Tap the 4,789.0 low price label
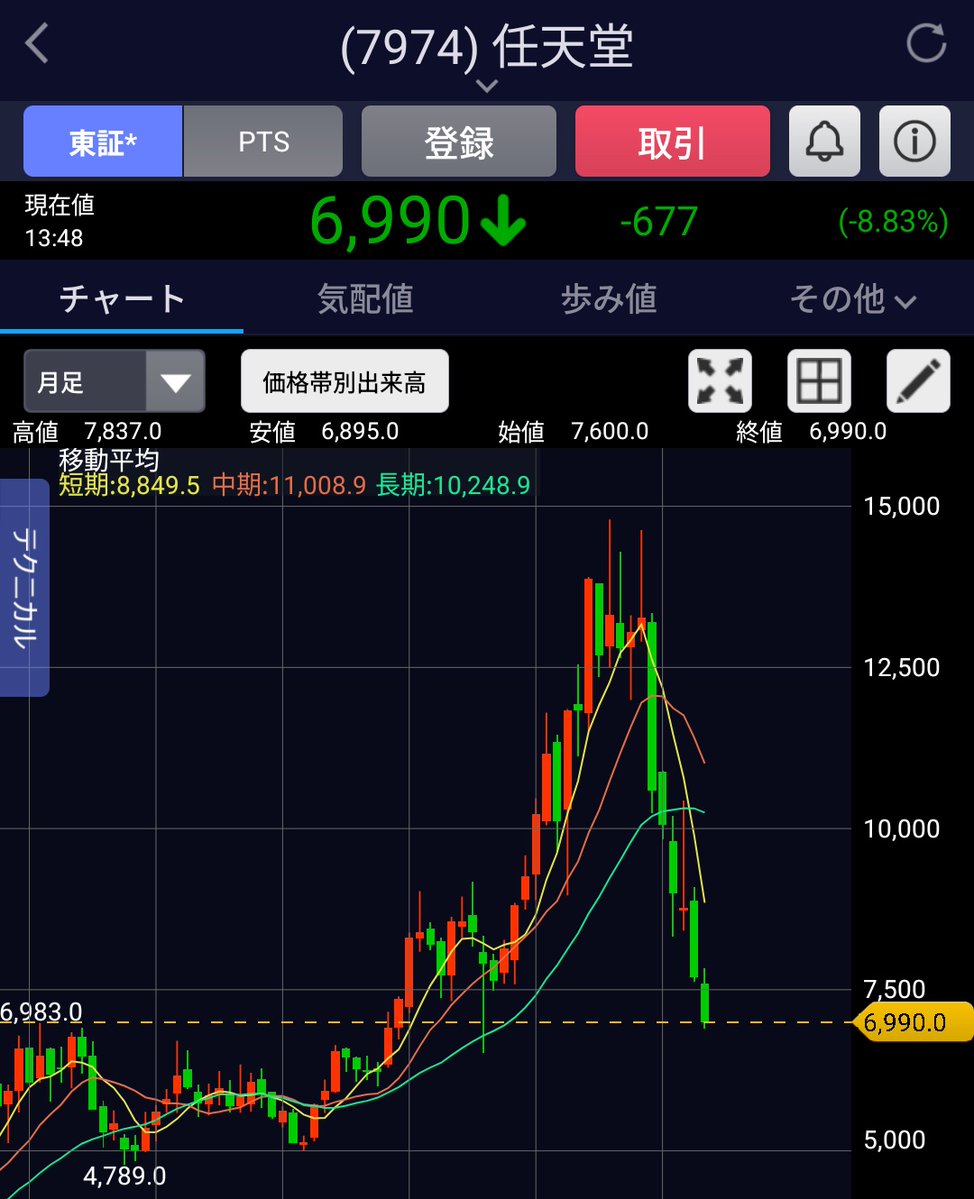Screen dimensions: 974x1199 point(125,1175)
